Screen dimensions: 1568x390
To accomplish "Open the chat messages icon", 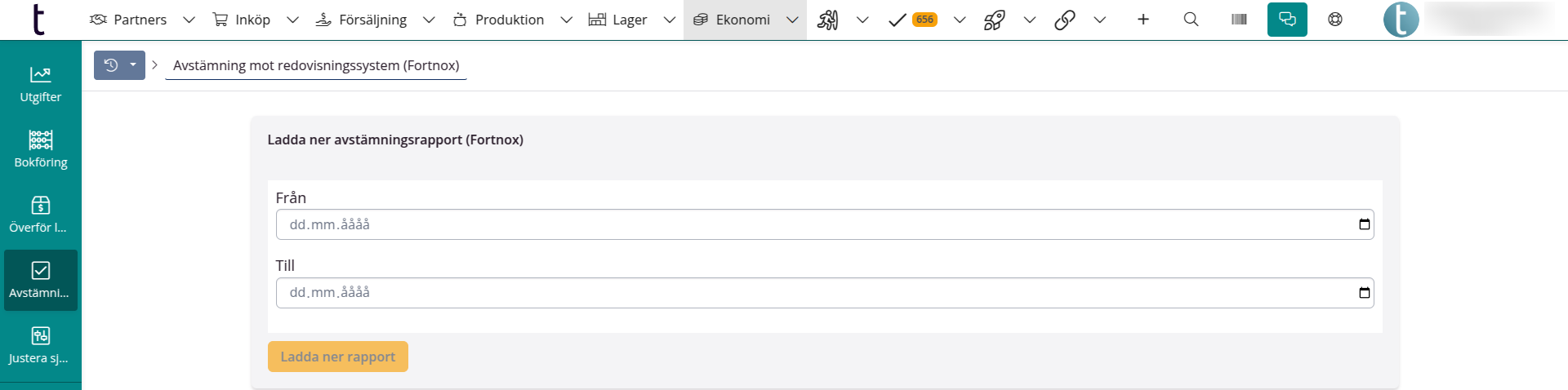I will point(1287,20).
